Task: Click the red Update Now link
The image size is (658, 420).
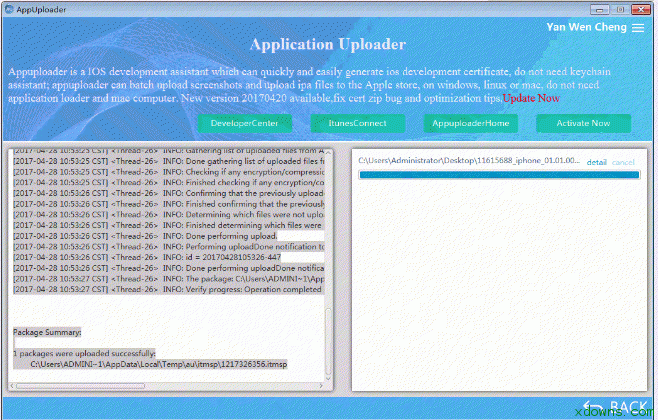Action: [531, 98]
